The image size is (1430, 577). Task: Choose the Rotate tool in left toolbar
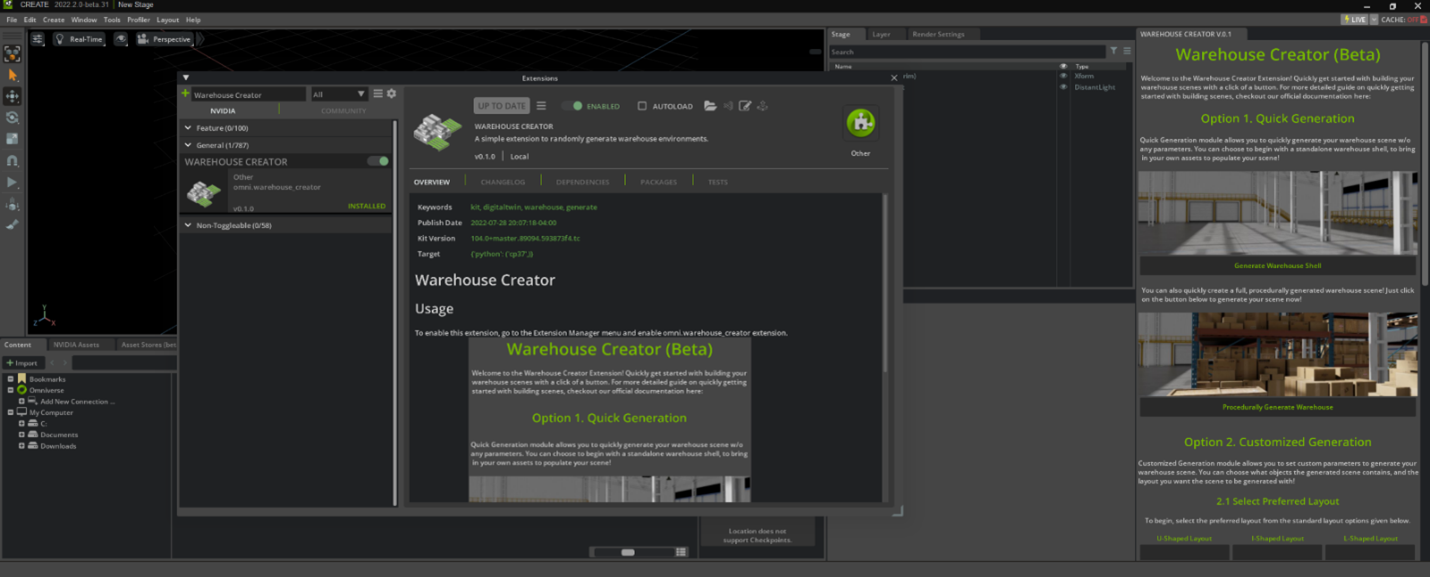point(12,118)
